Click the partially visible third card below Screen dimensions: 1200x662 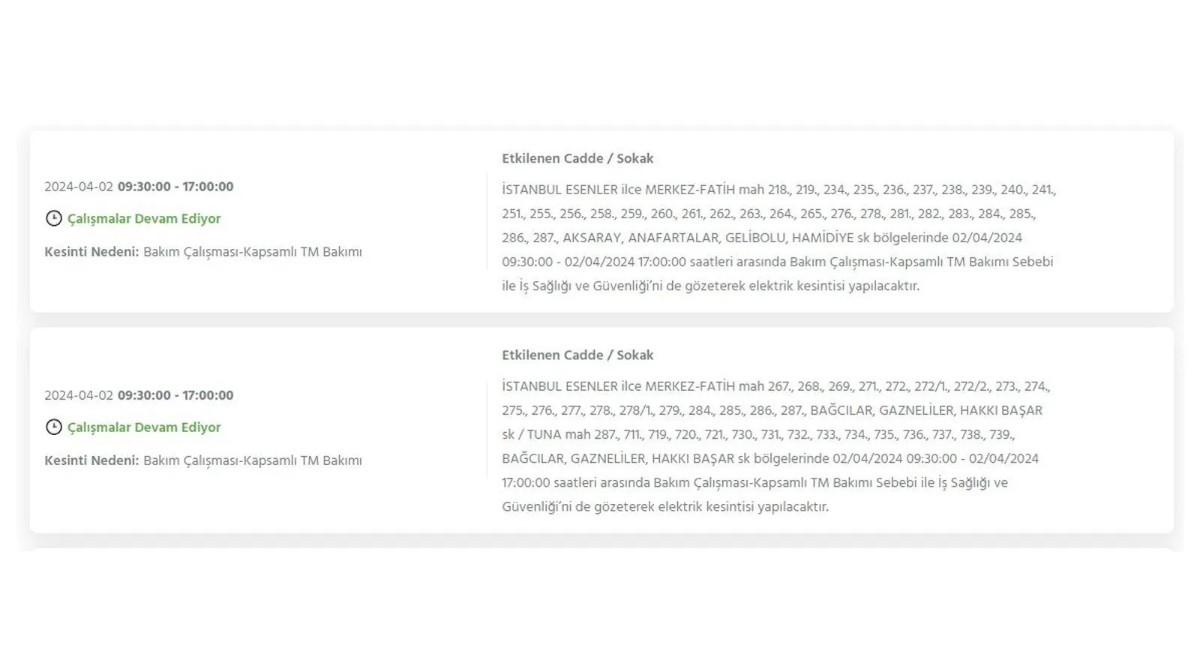click(x=601, y=551)
